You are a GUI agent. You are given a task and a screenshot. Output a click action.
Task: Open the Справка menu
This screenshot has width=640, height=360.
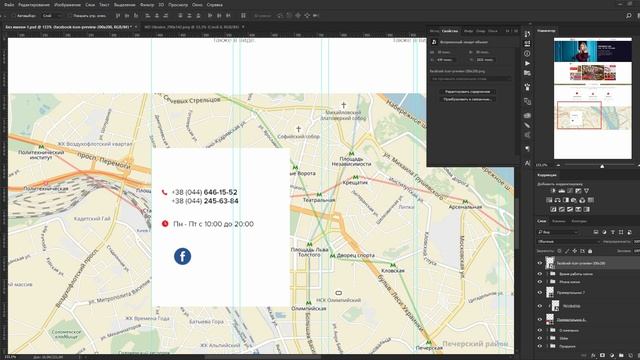click(215, 5)
